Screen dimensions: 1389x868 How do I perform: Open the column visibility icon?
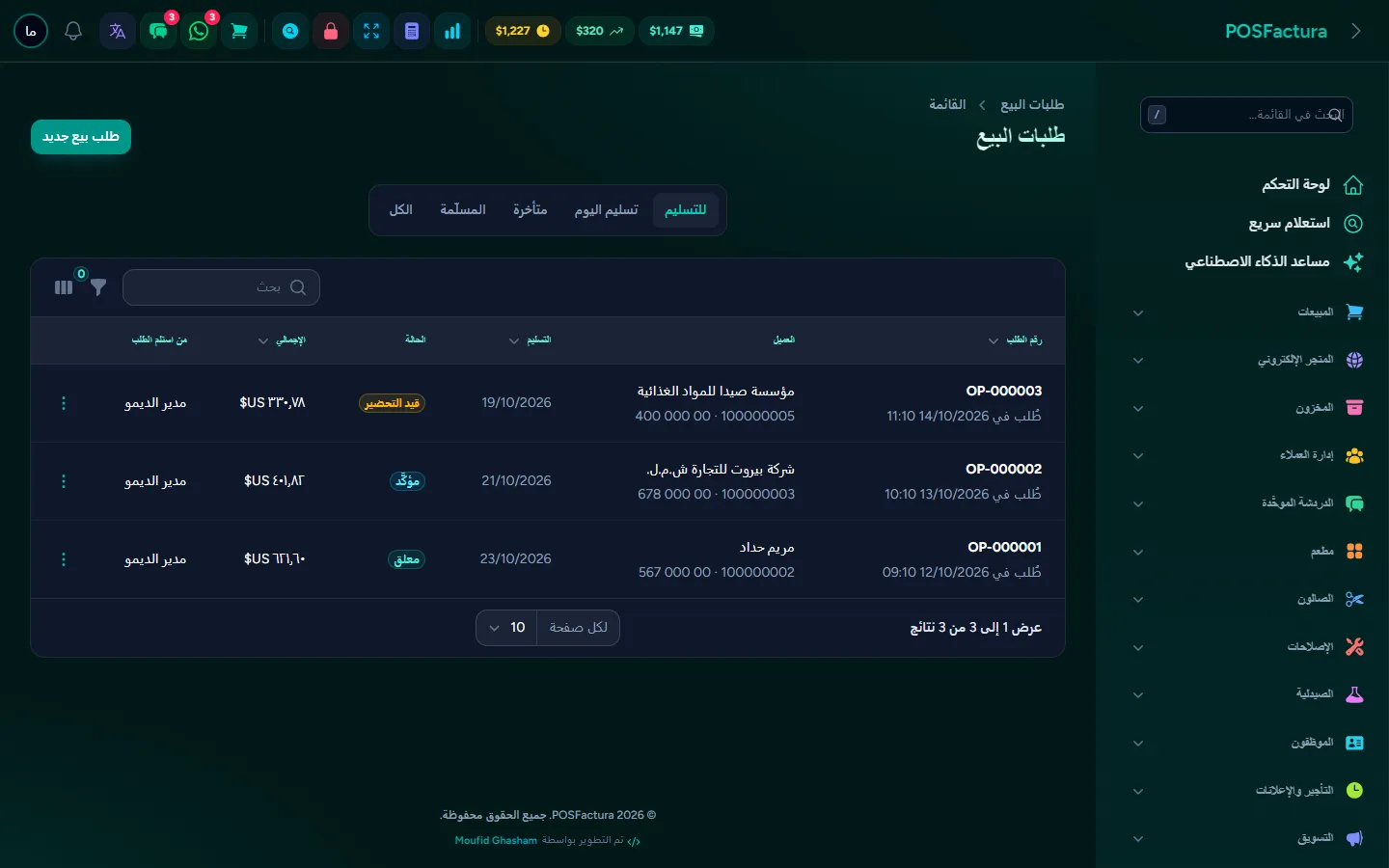tap(64, 287)
